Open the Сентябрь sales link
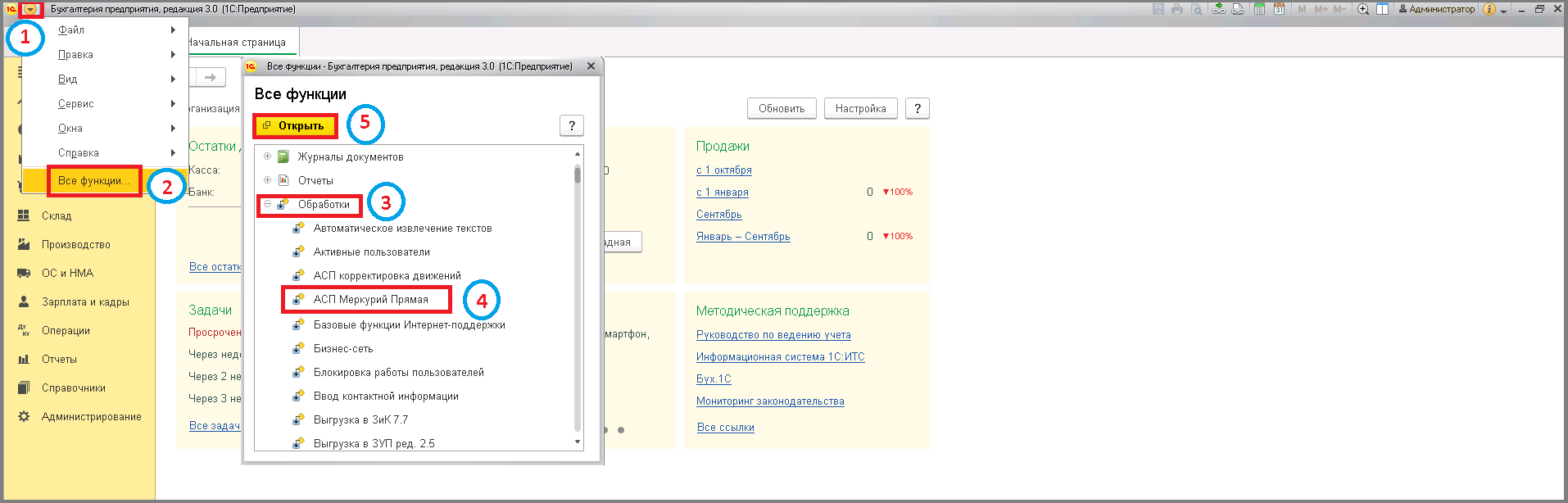 tap(719, 215)
